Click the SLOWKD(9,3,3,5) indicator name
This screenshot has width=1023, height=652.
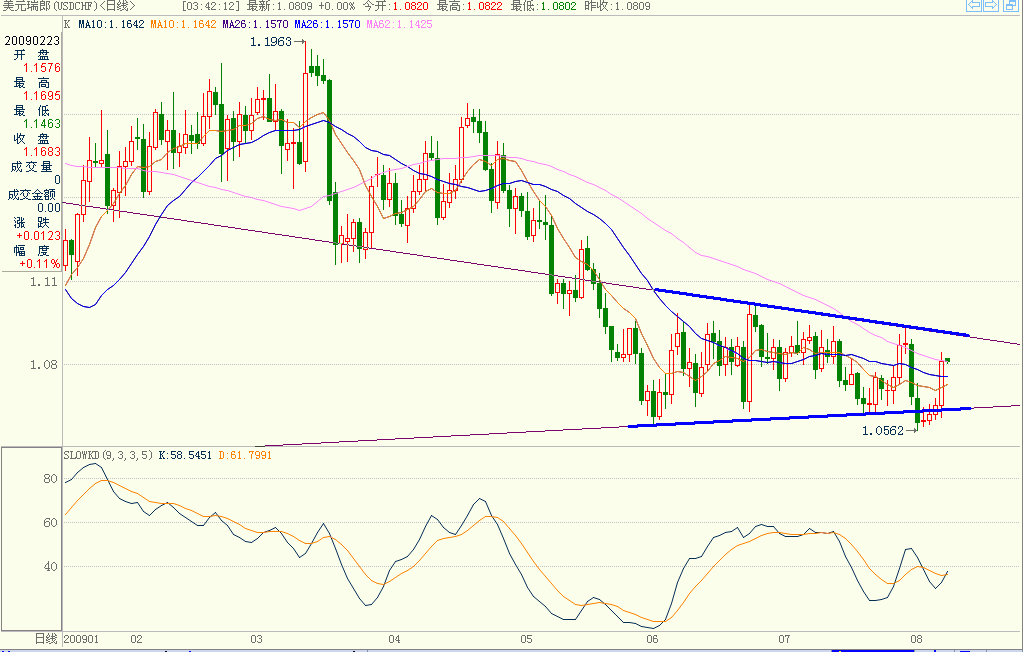(108, 455)
